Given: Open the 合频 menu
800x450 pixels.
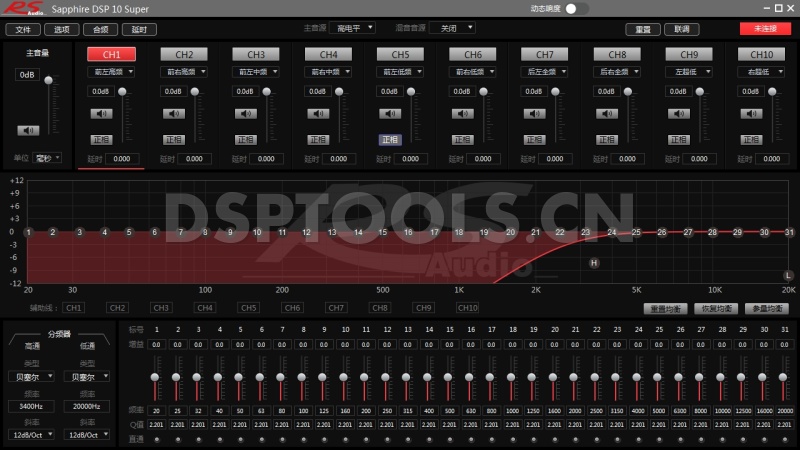Looking at the screenshot, I should 101,30.
